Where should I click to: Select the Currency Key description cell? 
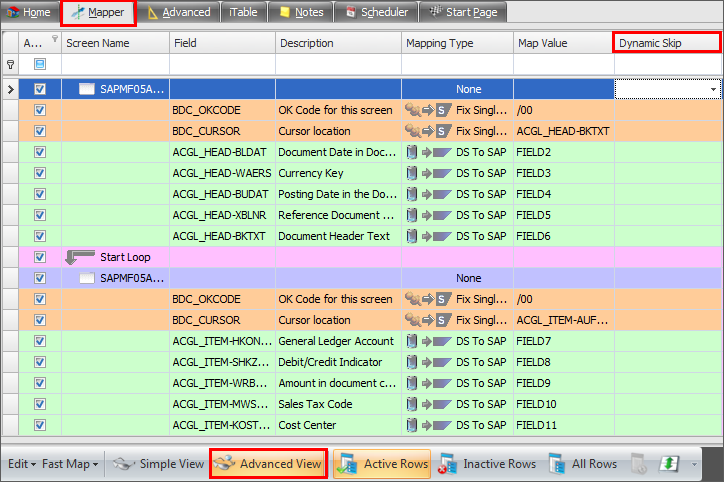pos(338,173)
